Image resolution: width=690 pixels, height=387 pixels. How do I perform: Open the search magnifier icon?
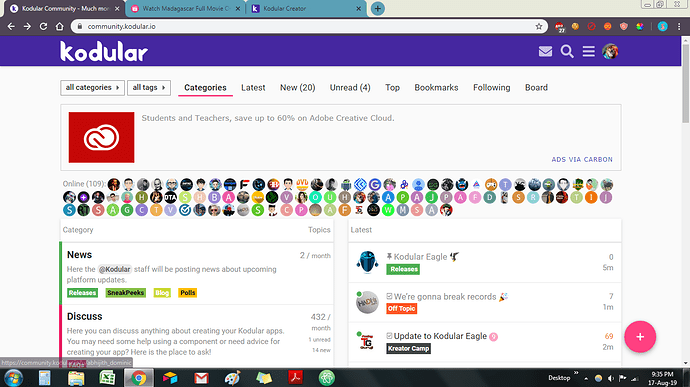coord(567,52)
